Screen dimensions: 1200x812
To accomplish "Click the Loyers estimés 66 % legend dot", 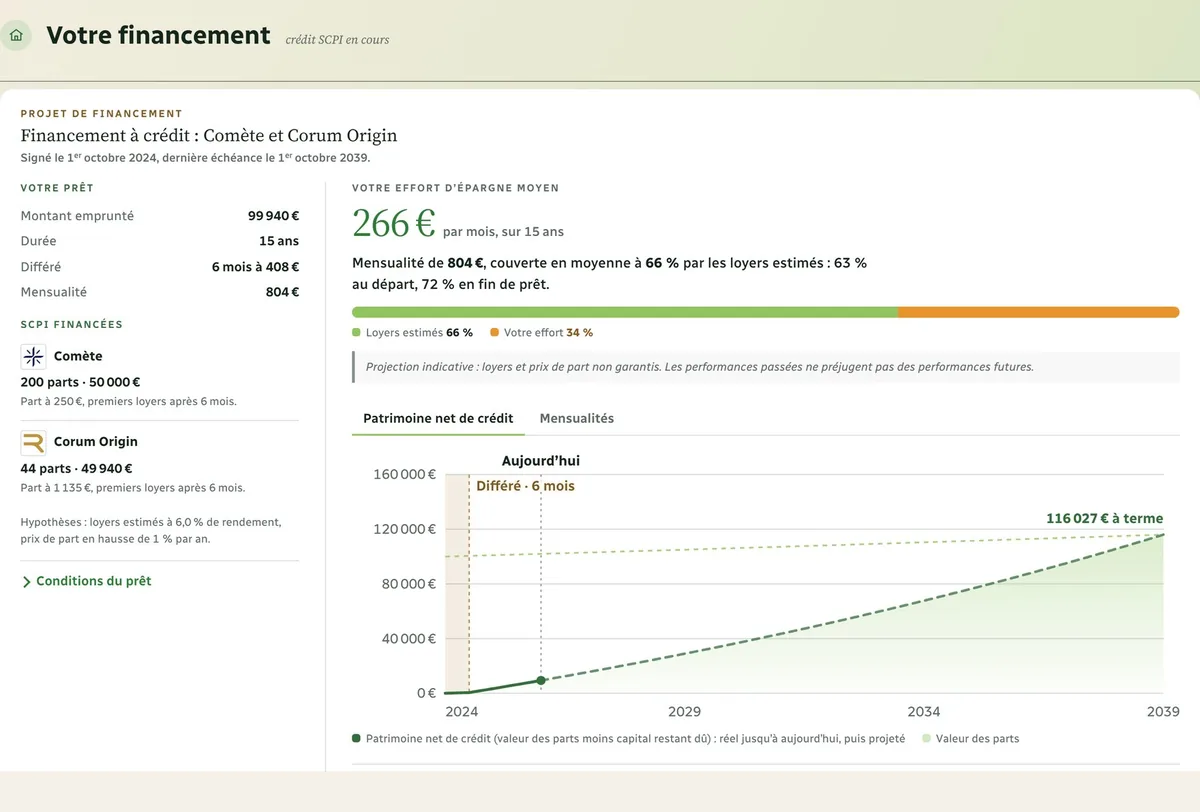I will (356, 332).
